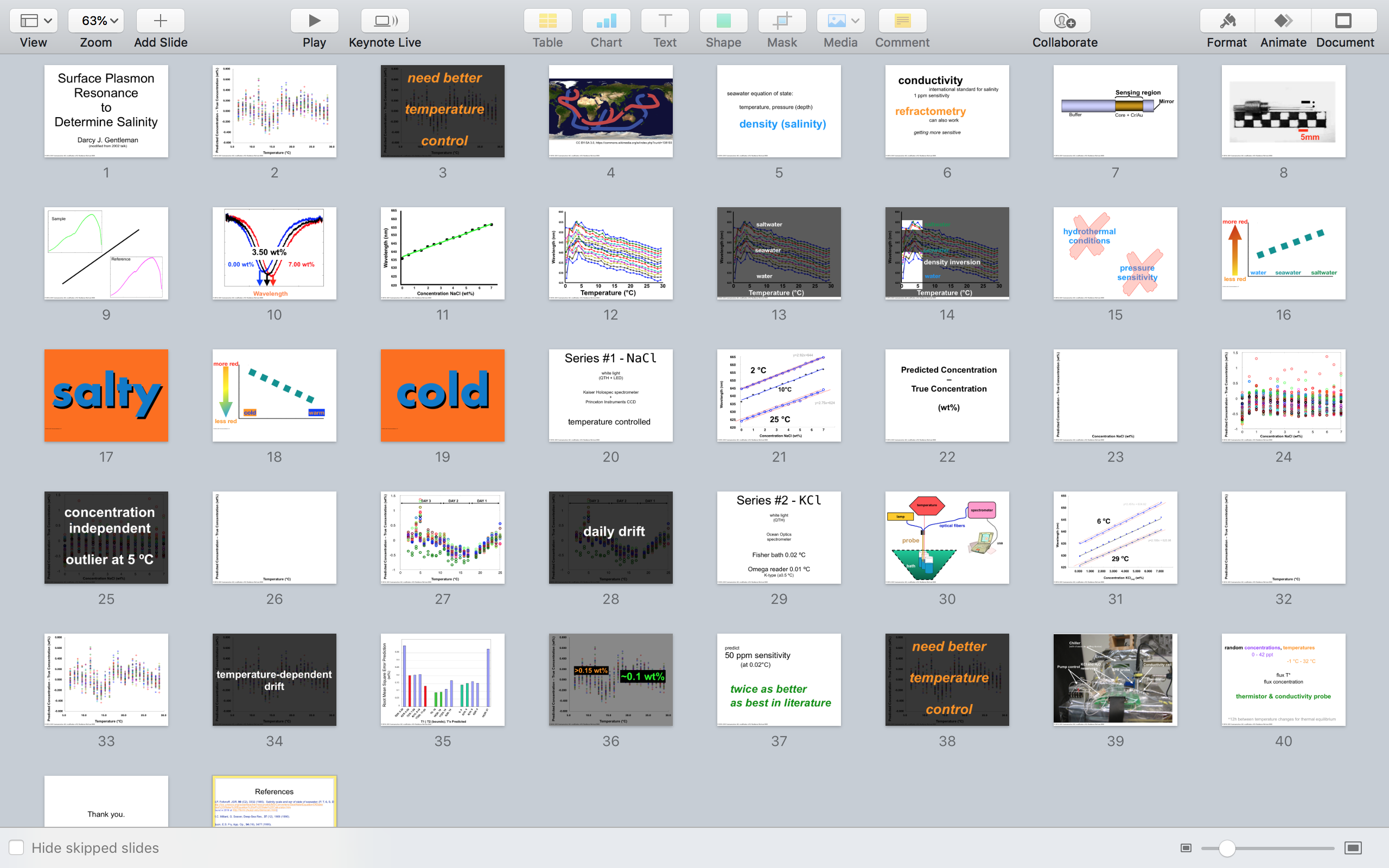
Task: Open the Media dropdown
Action: coord(840,21)
